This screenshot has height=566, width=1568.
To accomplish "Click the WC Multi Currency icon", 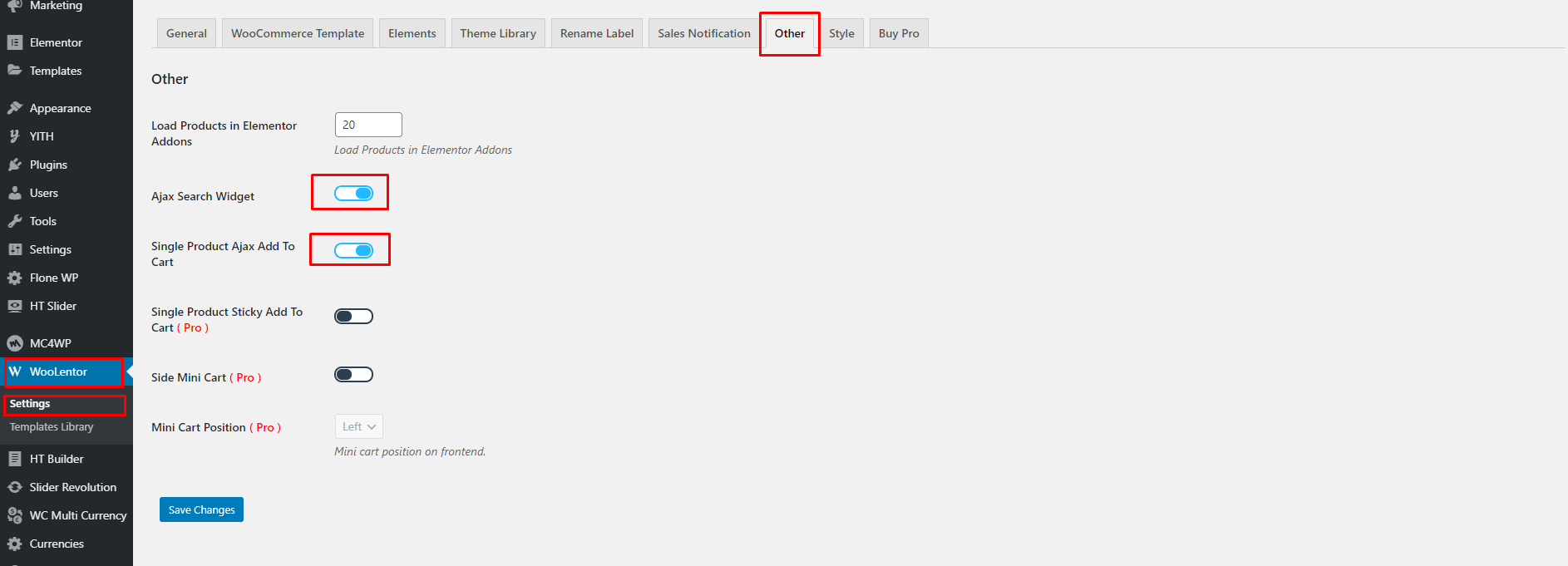I will coord(15,515).
